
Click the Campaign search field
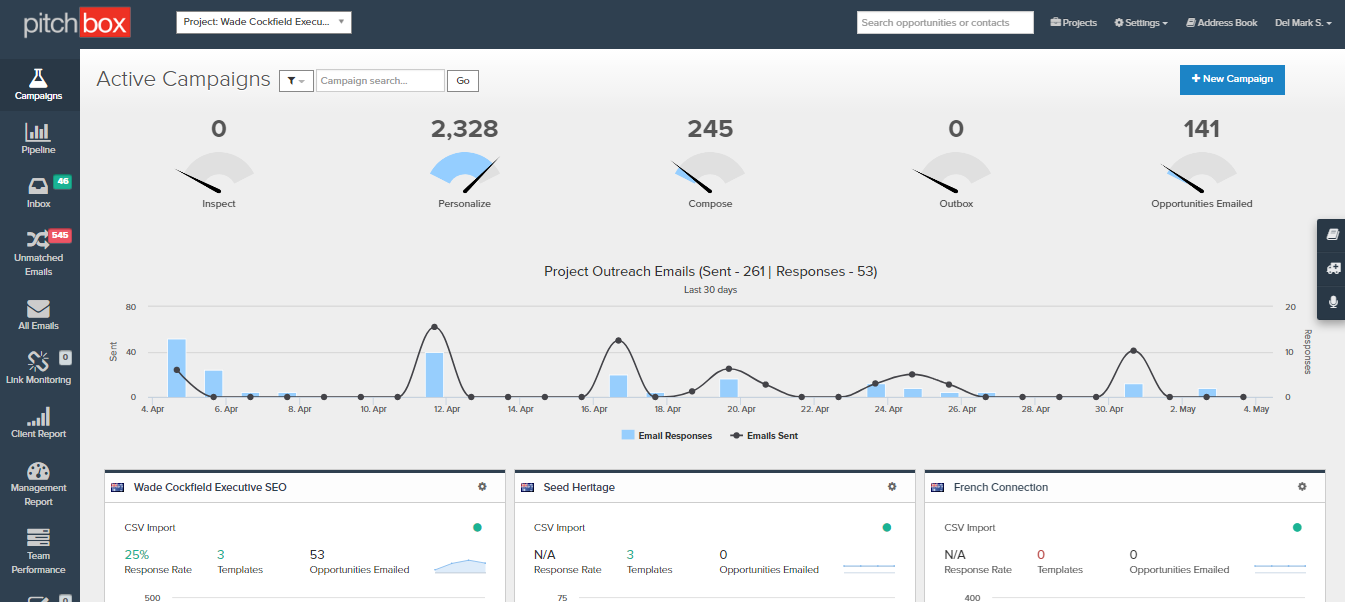[380, 81]
